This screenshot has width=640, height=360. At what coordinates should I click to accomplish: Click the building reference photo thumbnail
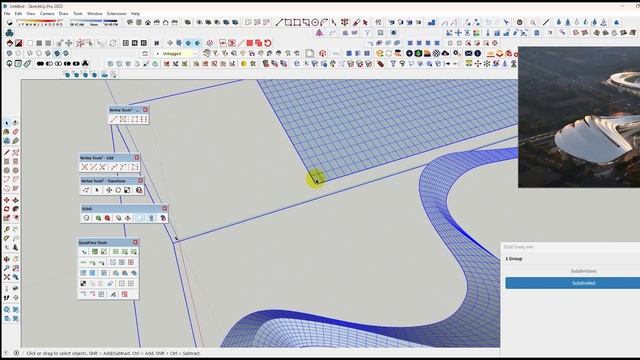pos(579,117)
